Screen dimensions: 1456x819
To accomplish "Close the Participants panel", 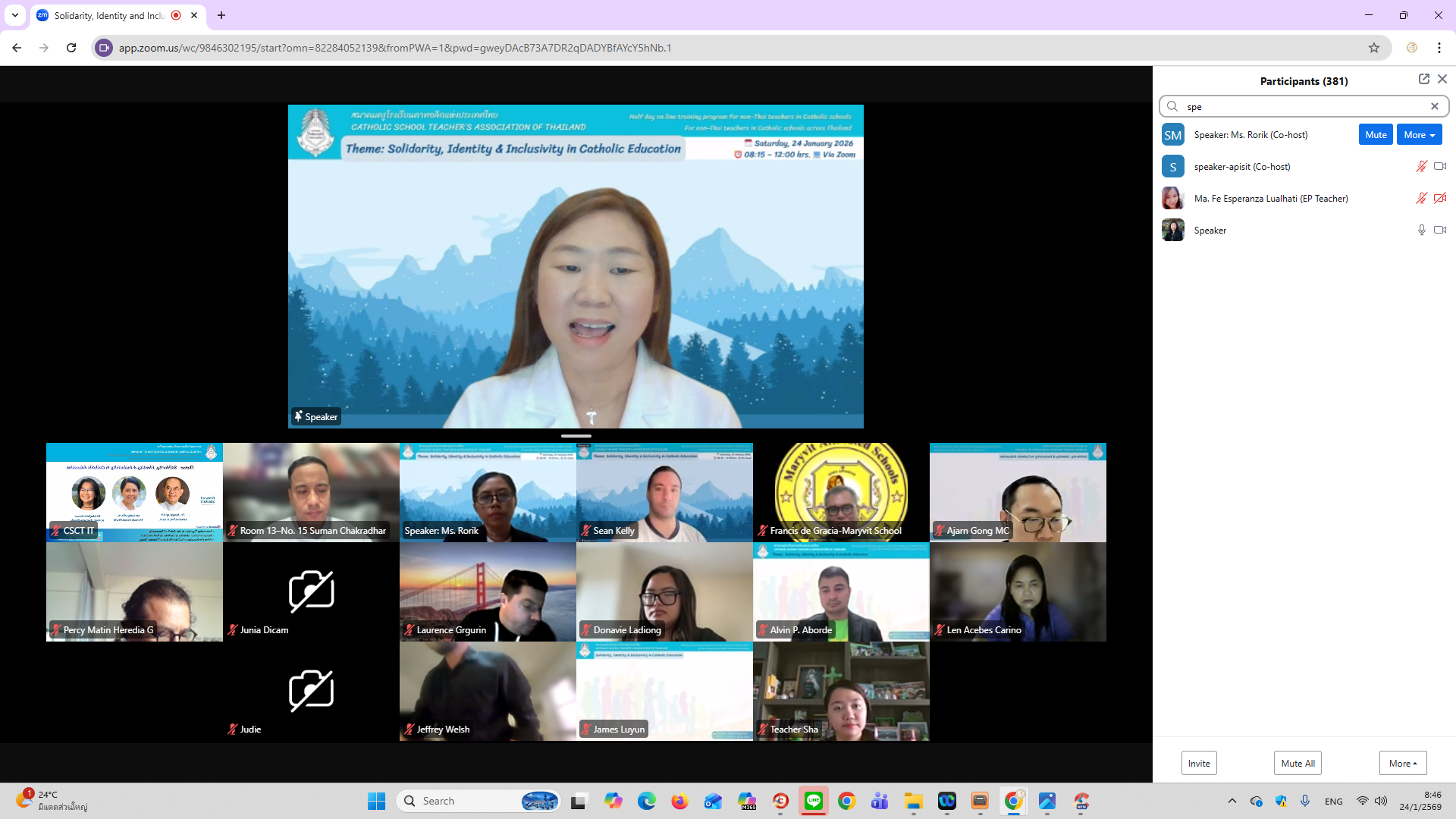I will click(1442, 79).
